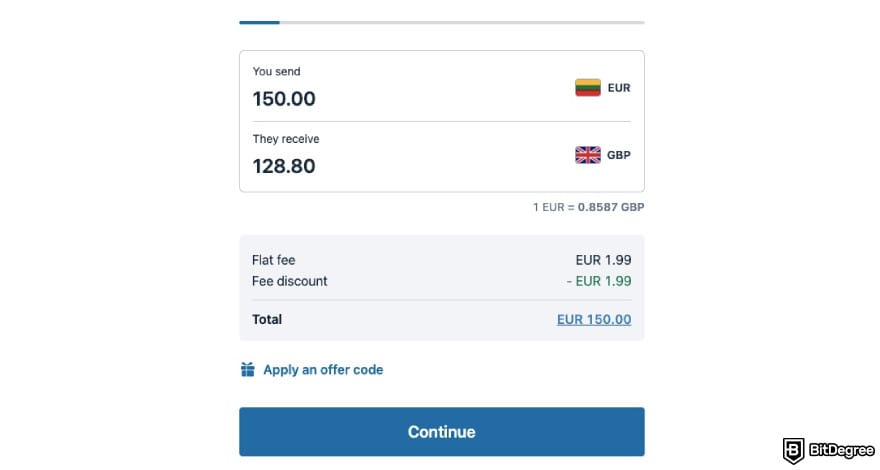Open the Apply an offer code link

pyautogui.click(x=323, y=370)
